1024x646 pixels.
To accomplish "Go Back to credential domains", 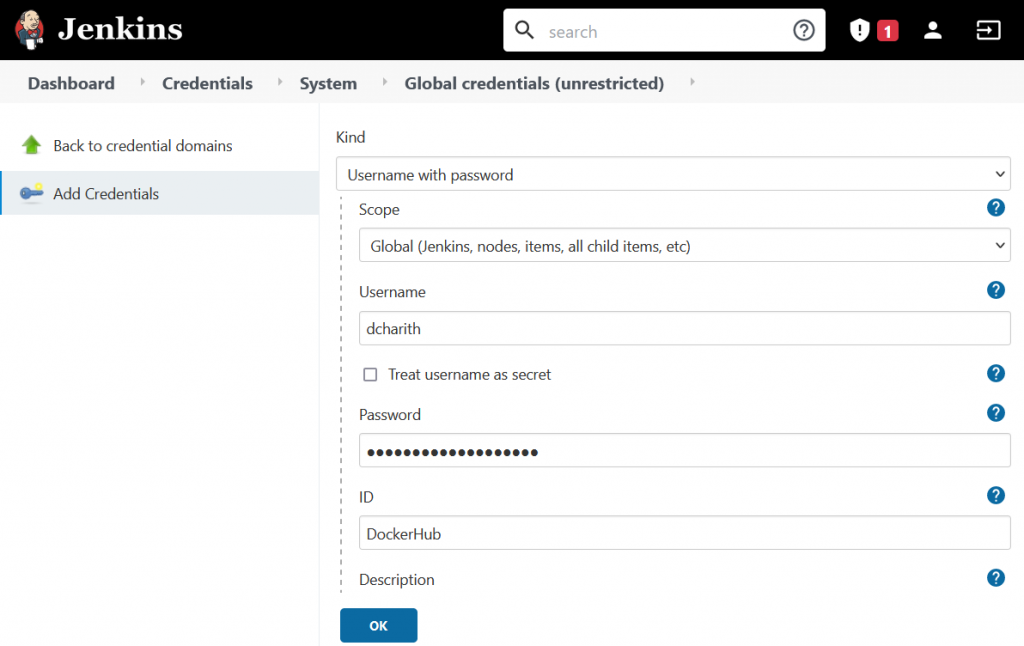I will point(143,146).
